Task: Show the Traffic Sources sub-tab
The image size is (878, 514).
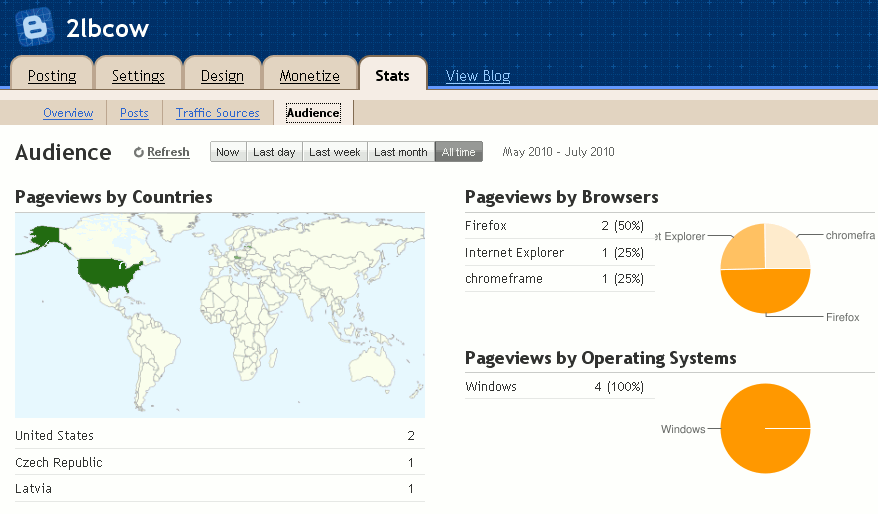Action: point(217,113)
